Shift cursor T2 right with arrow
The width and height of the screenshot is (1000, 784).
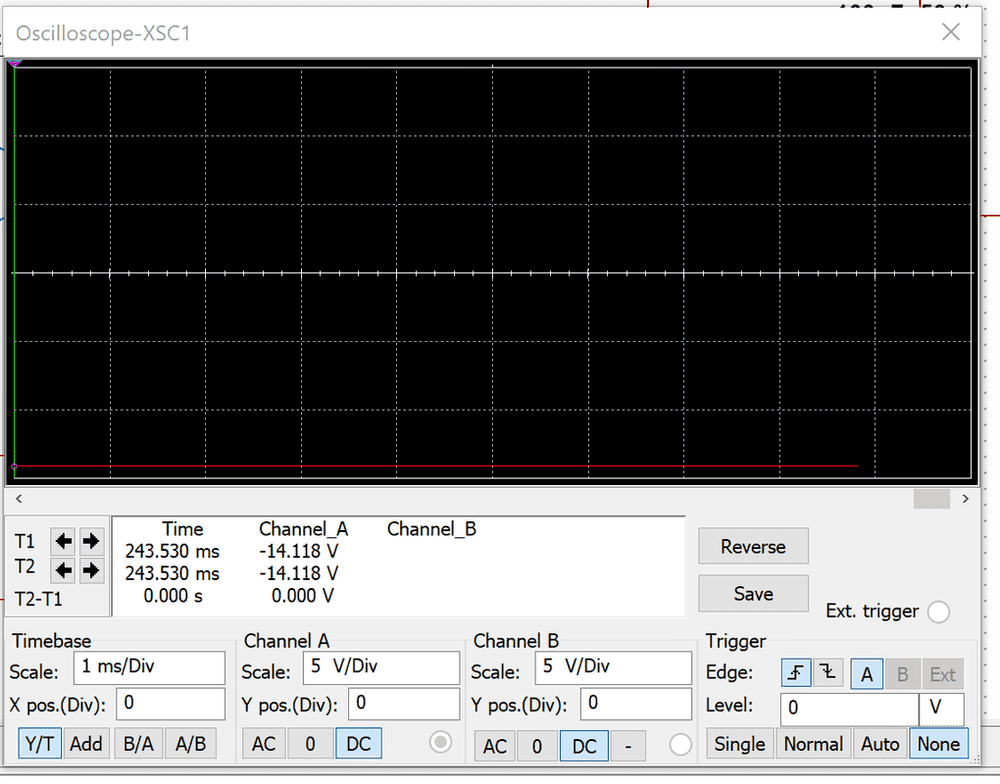[x=91, y=570]
